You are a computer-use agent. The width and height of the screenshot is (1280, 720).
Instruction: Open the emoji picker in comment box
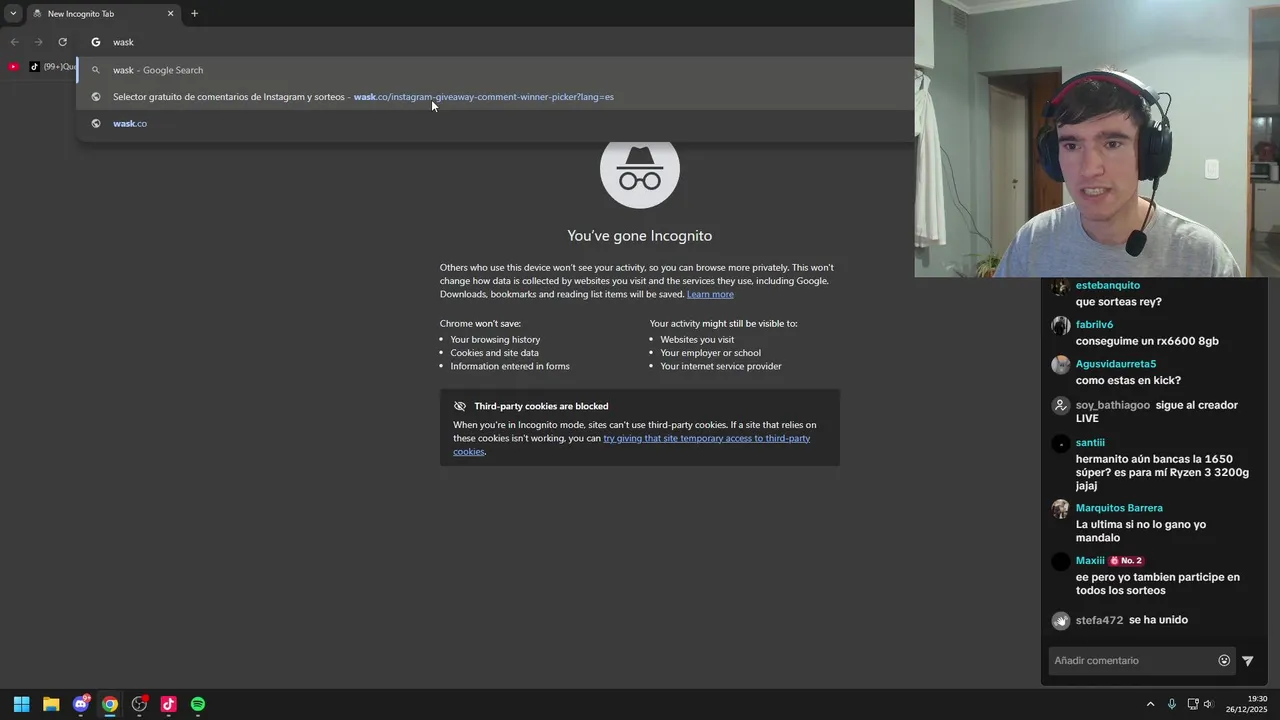click(1224, 661)
